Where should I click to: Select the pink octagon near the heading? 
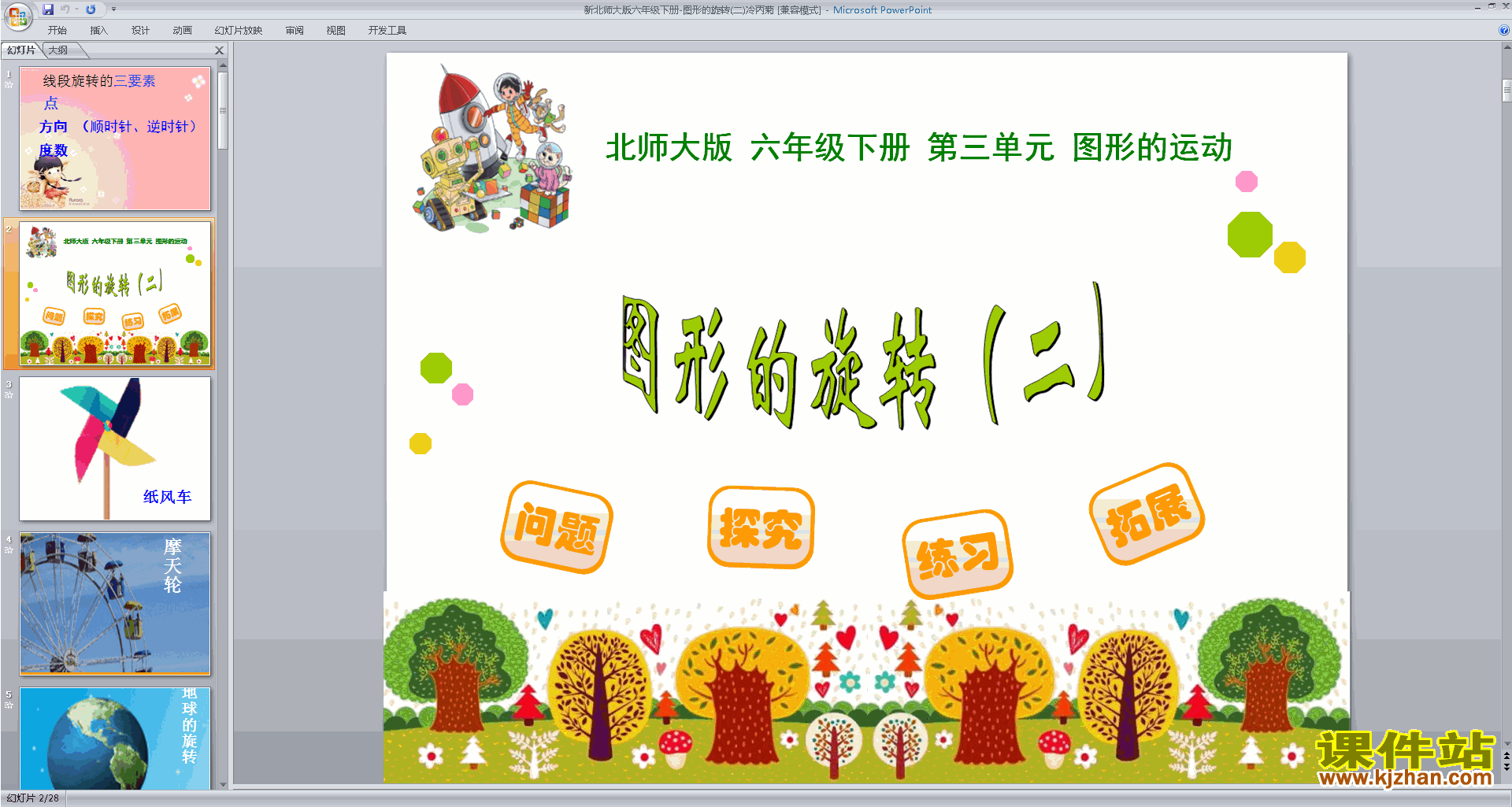(1247, 182)
